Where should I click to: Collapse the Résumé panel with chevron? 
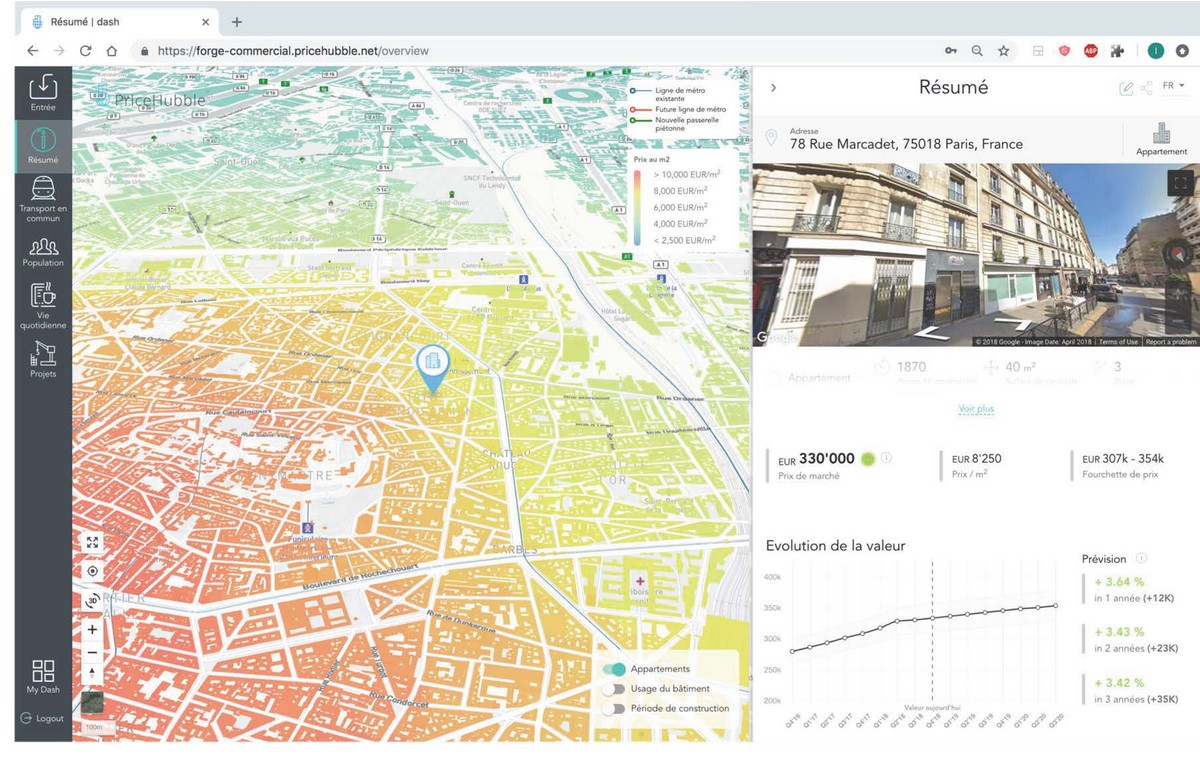[773, 88]
